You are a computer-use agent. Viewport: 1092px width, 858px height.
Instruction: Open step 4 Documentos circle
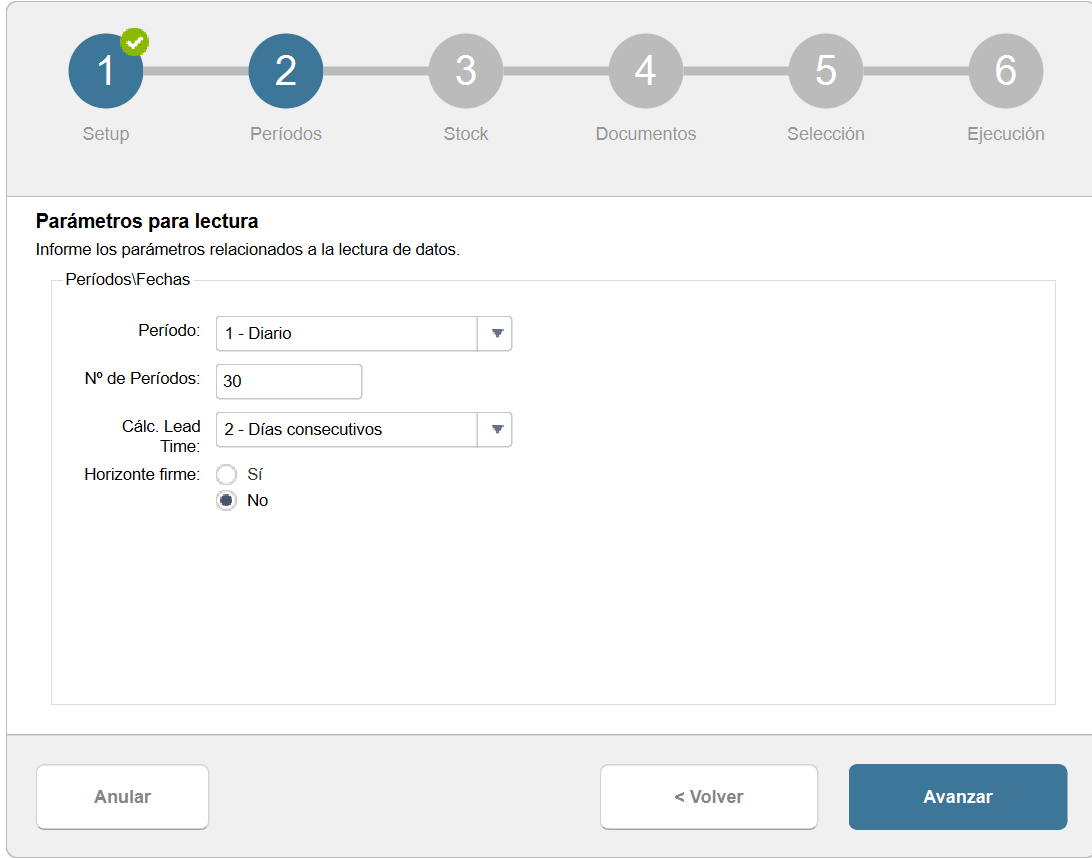646,71
